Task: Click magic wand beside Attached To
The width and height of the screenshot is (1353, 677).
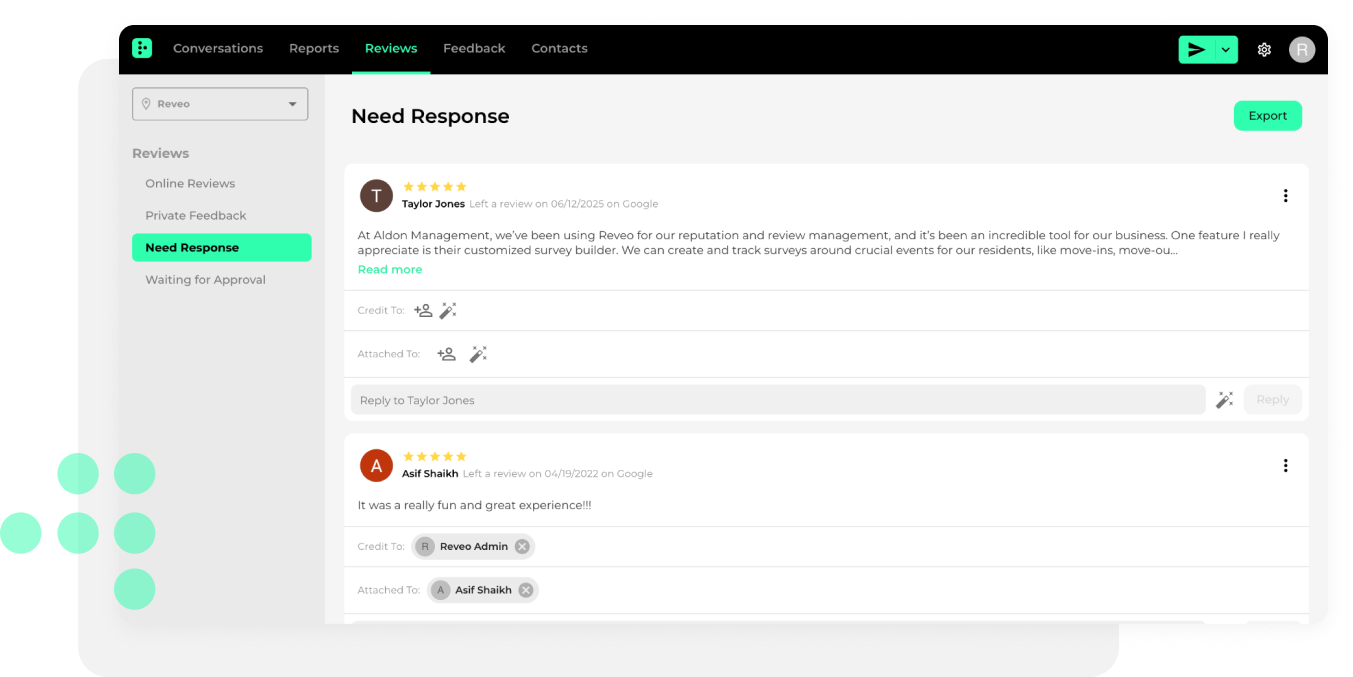Action: coord(478,354)
